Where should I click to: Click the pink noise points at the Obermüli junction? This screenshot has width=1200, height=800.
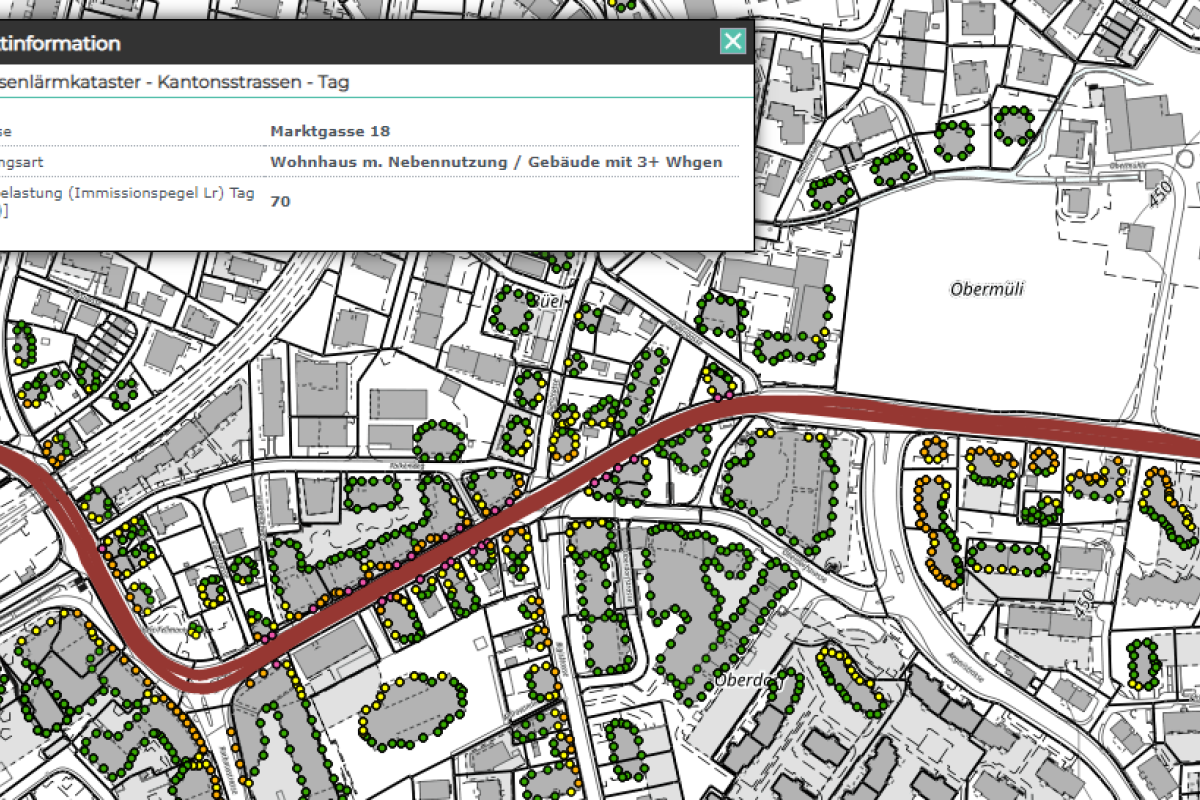click(x=723, y=396)
